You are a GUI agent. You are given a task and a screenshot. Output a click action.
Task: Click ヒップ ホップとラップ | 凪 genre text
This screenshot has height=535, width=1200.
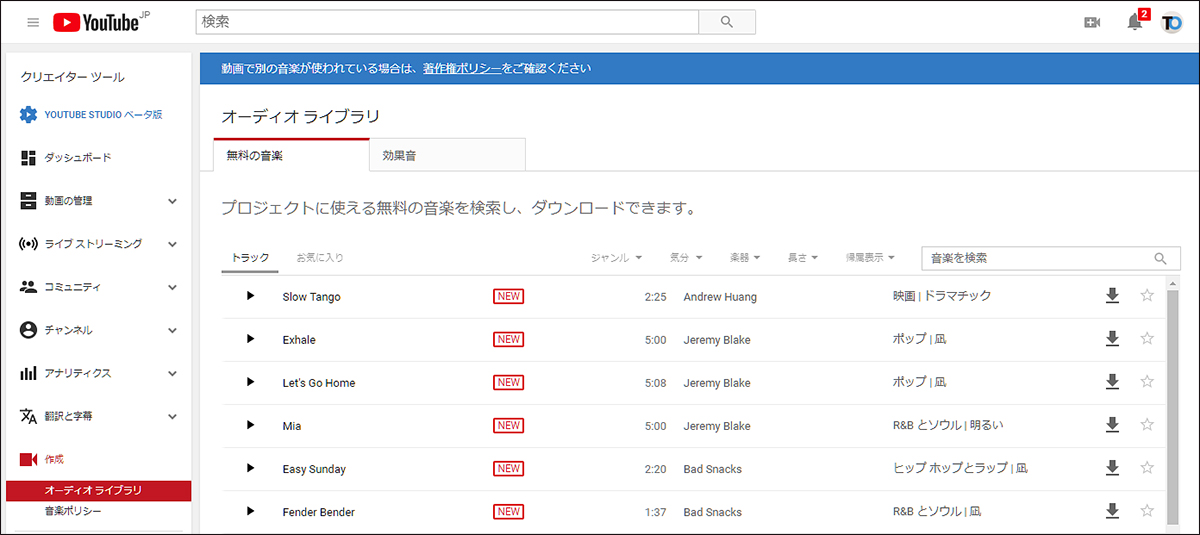(960, 468)
